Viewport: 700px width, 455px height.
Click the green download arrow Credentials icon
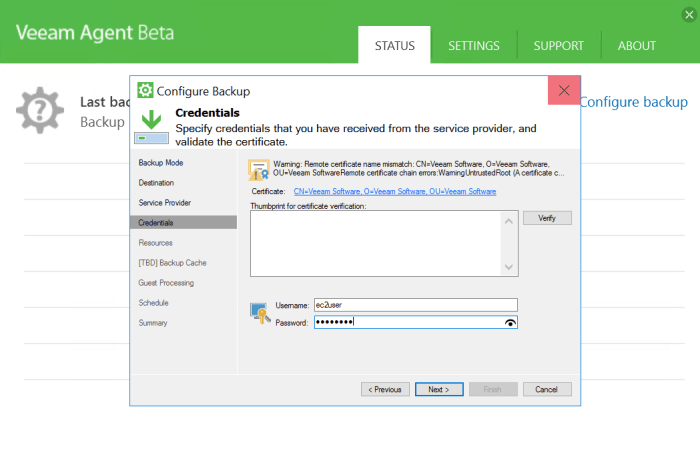[x=151, y=127]
